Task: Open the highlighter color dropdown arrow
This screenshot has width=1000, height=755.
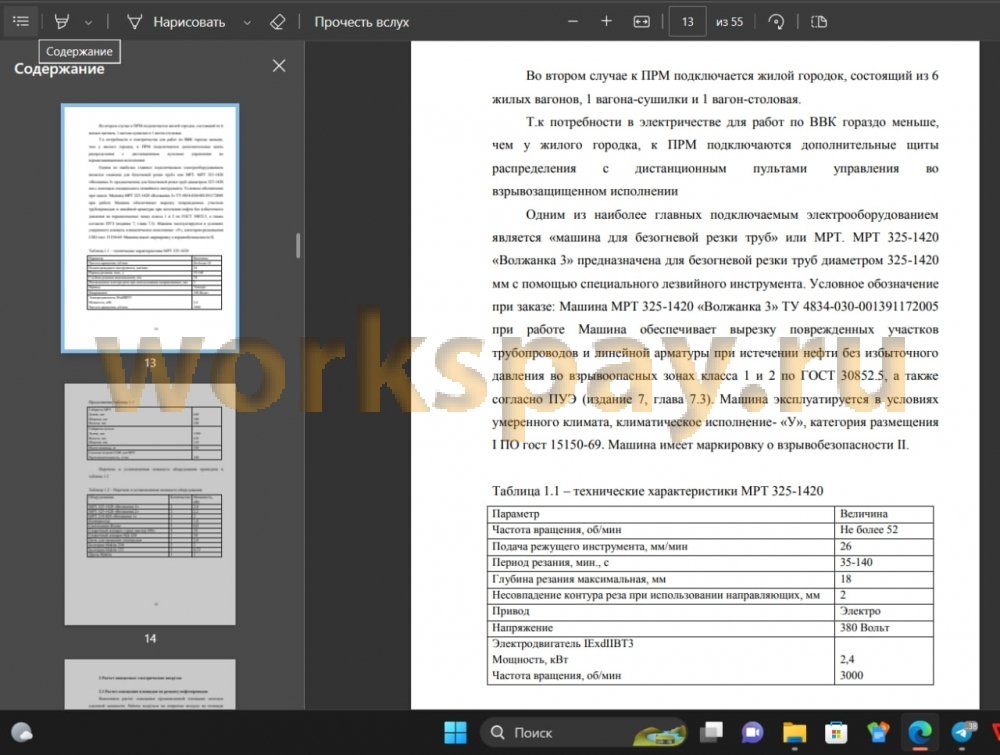Action: tap(89, 22)
